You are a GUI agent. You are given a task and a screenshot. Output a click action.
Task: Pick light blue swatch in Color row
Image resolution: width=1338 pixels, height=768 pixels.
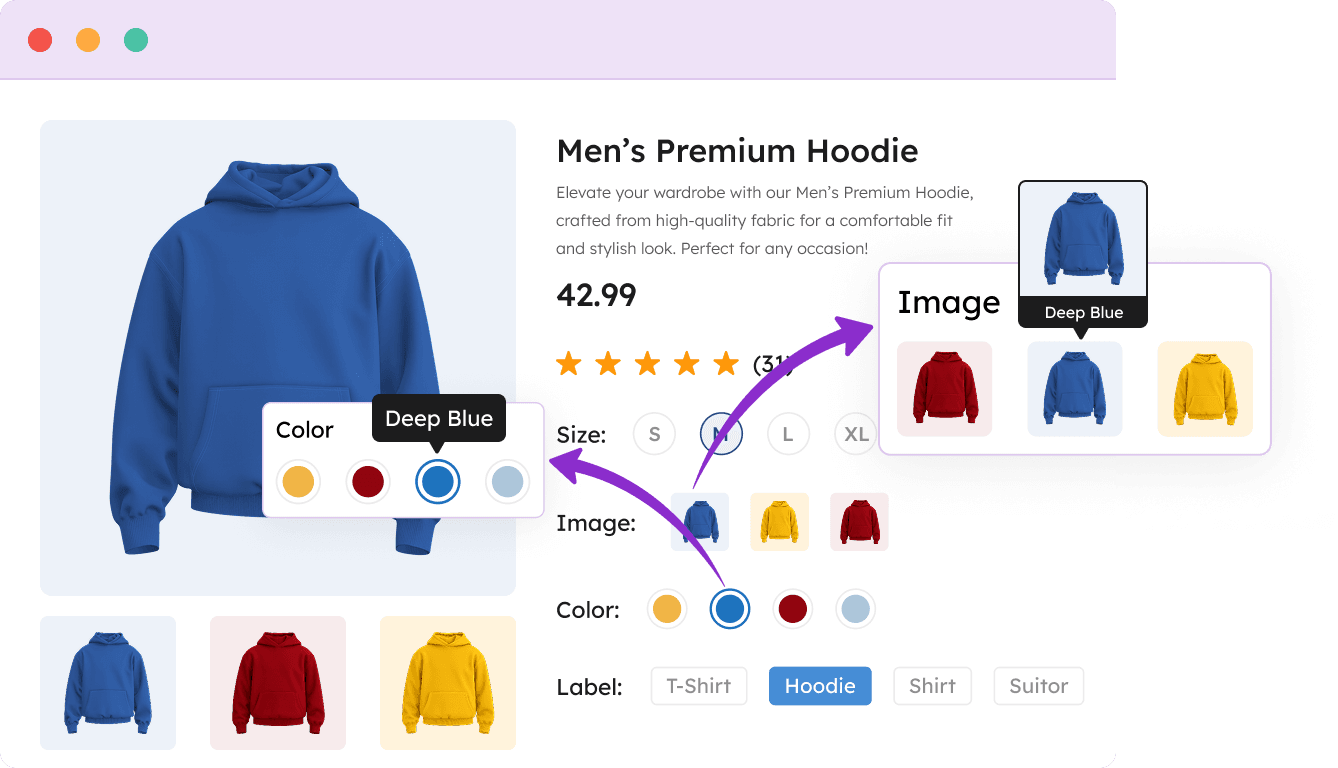tap(855, 608)
